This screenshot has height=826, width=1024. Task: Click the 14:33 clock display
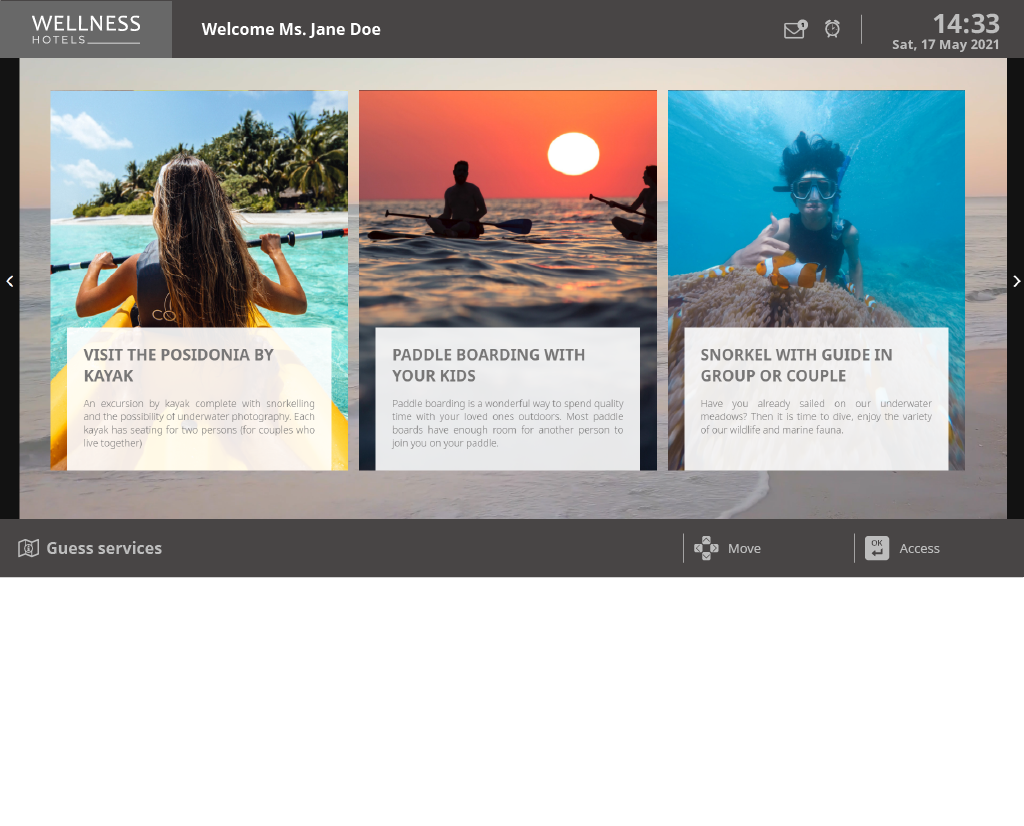click(965, 23)
